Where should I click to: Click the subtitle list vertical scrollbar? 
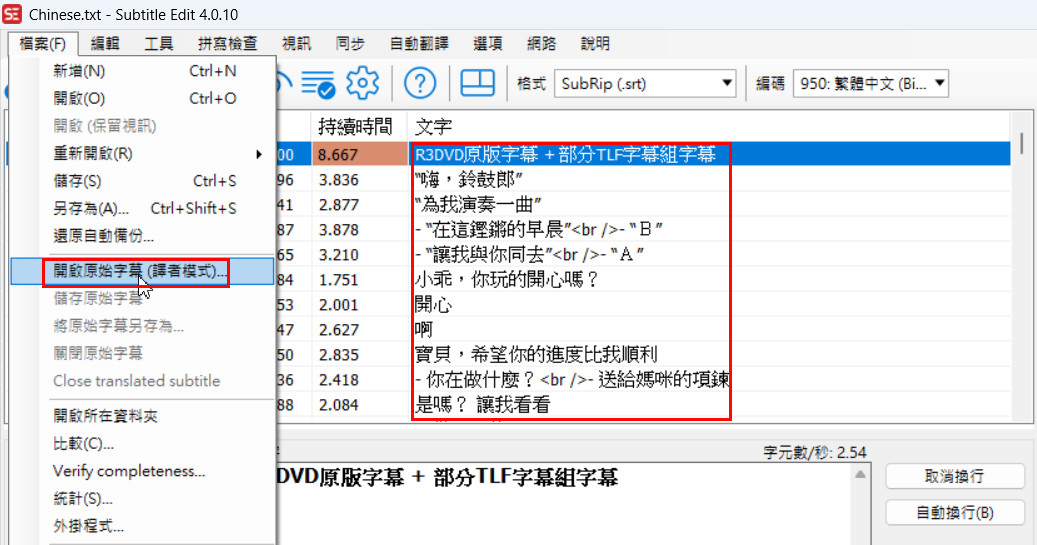1021,270
